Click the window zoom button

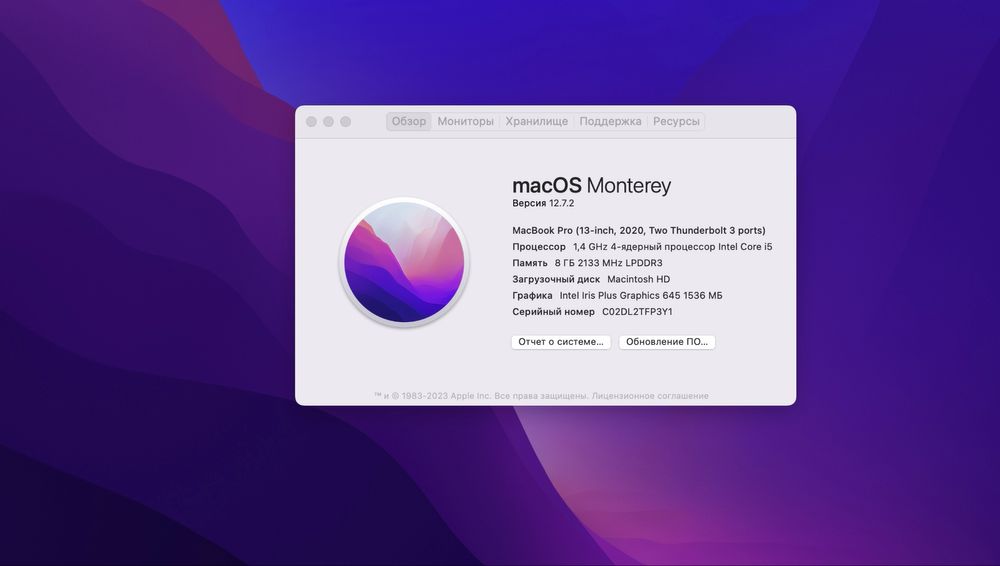pyautogui.click(x=346, y=121)
